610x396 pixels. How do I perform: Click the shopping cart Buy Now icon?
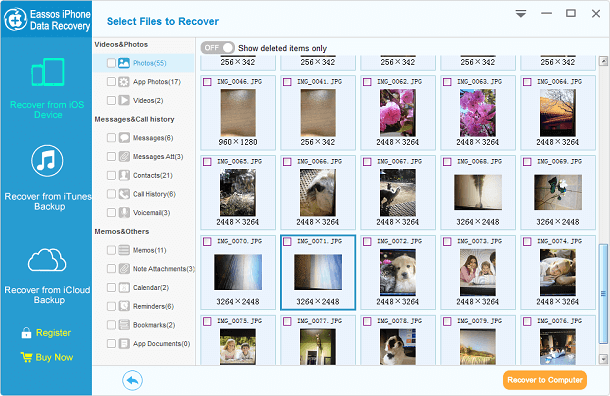(26, 357)
